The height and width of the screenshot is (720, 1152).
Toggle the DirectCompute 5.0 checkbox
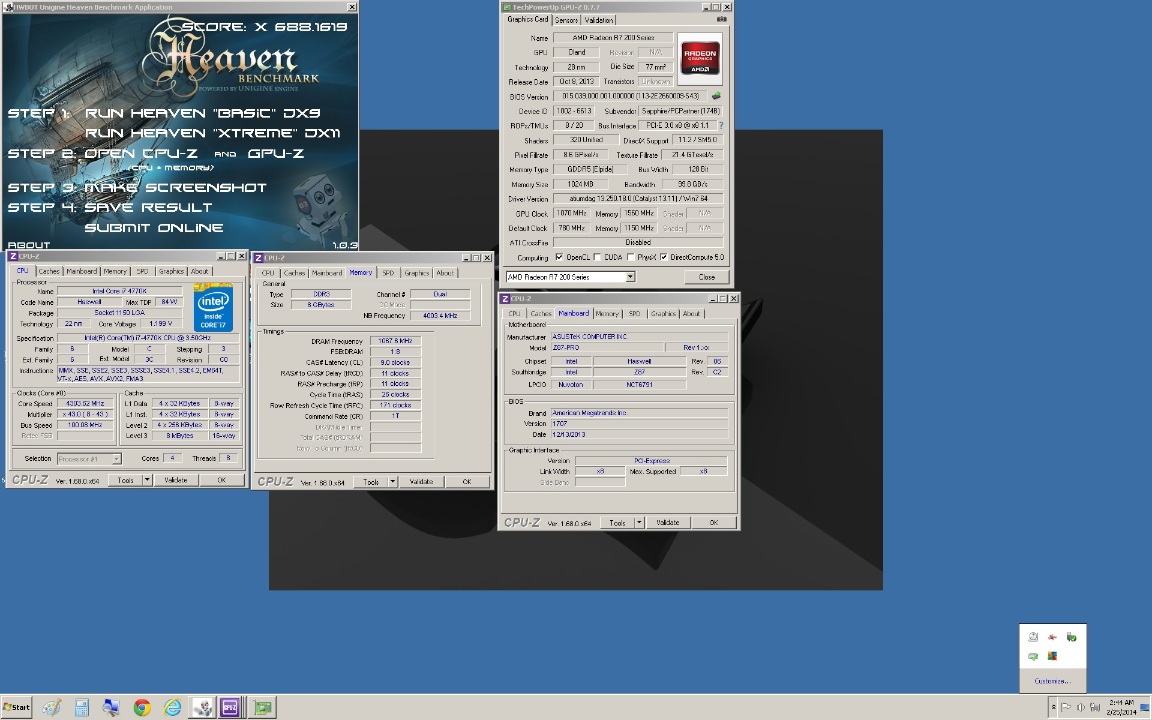point(664,257)
